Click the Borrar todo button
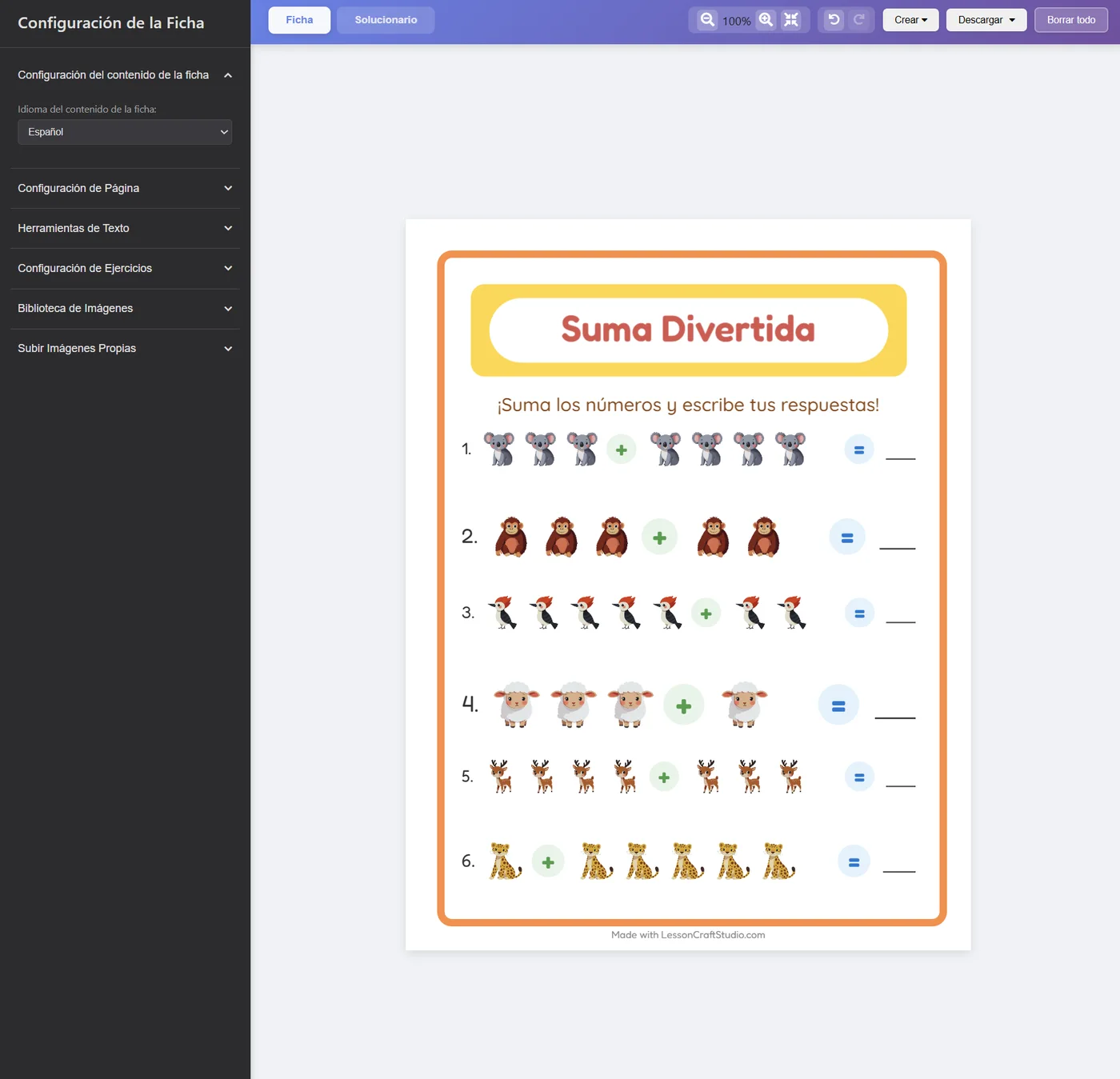The image size is (1120, 1079). [x=1071, y=20]
